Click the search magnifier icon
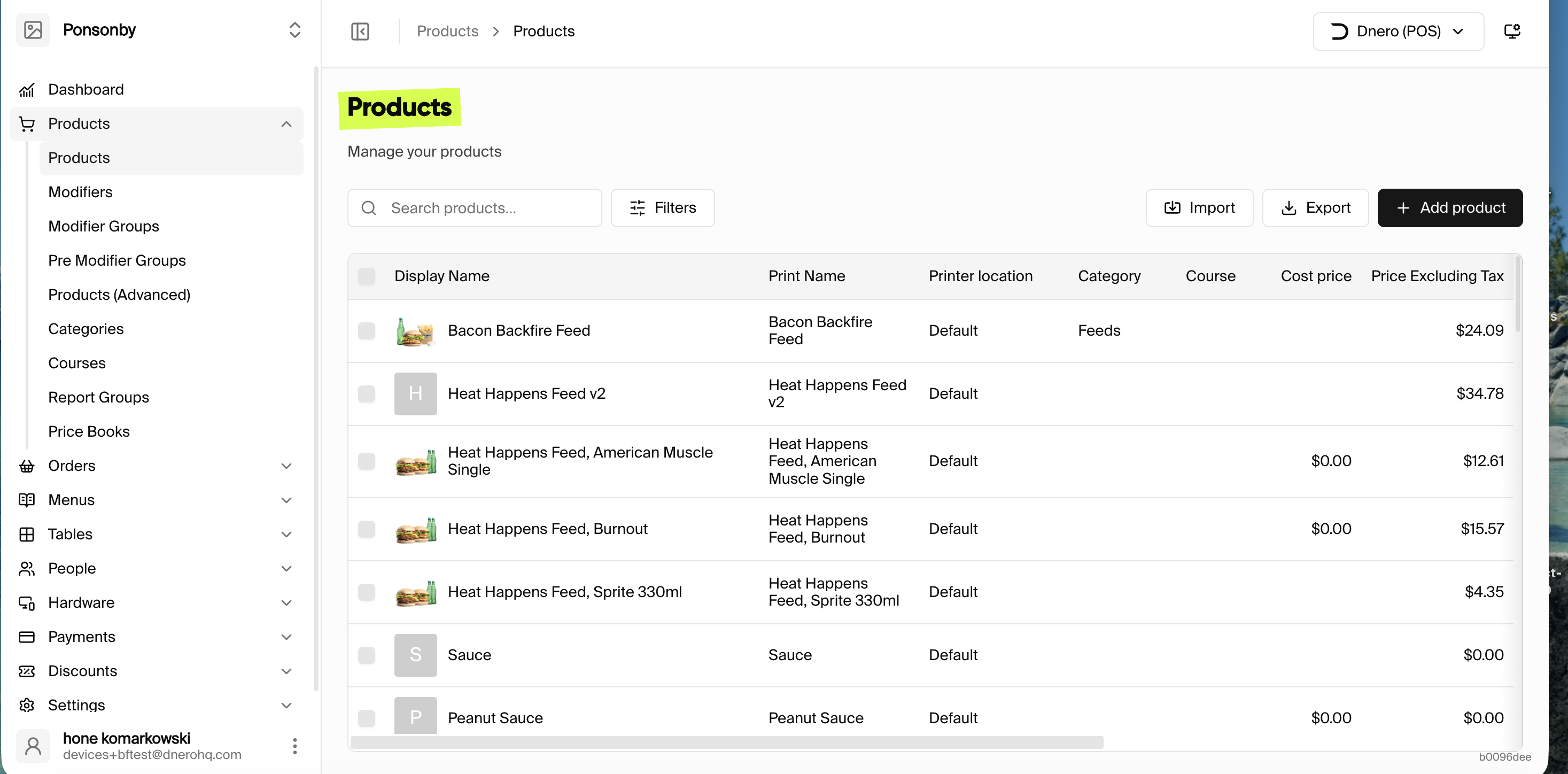 click(369, 208)
